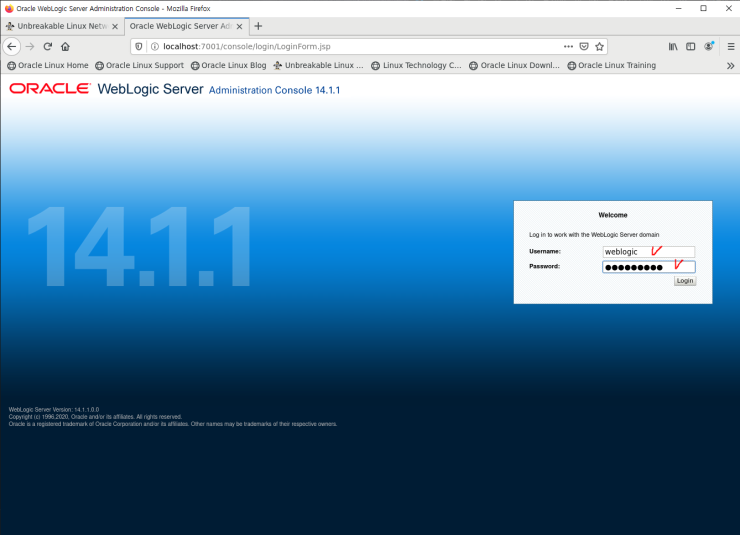
Task: Save page to Pocket icon
Action: coord(584,46)
